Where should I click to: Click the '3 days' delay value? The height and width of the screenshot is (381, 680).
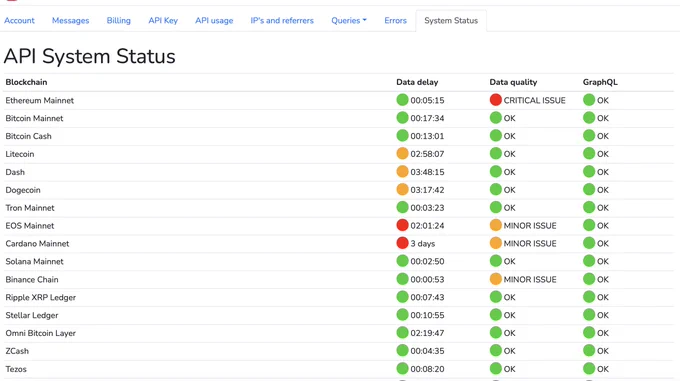click(422, 244)
